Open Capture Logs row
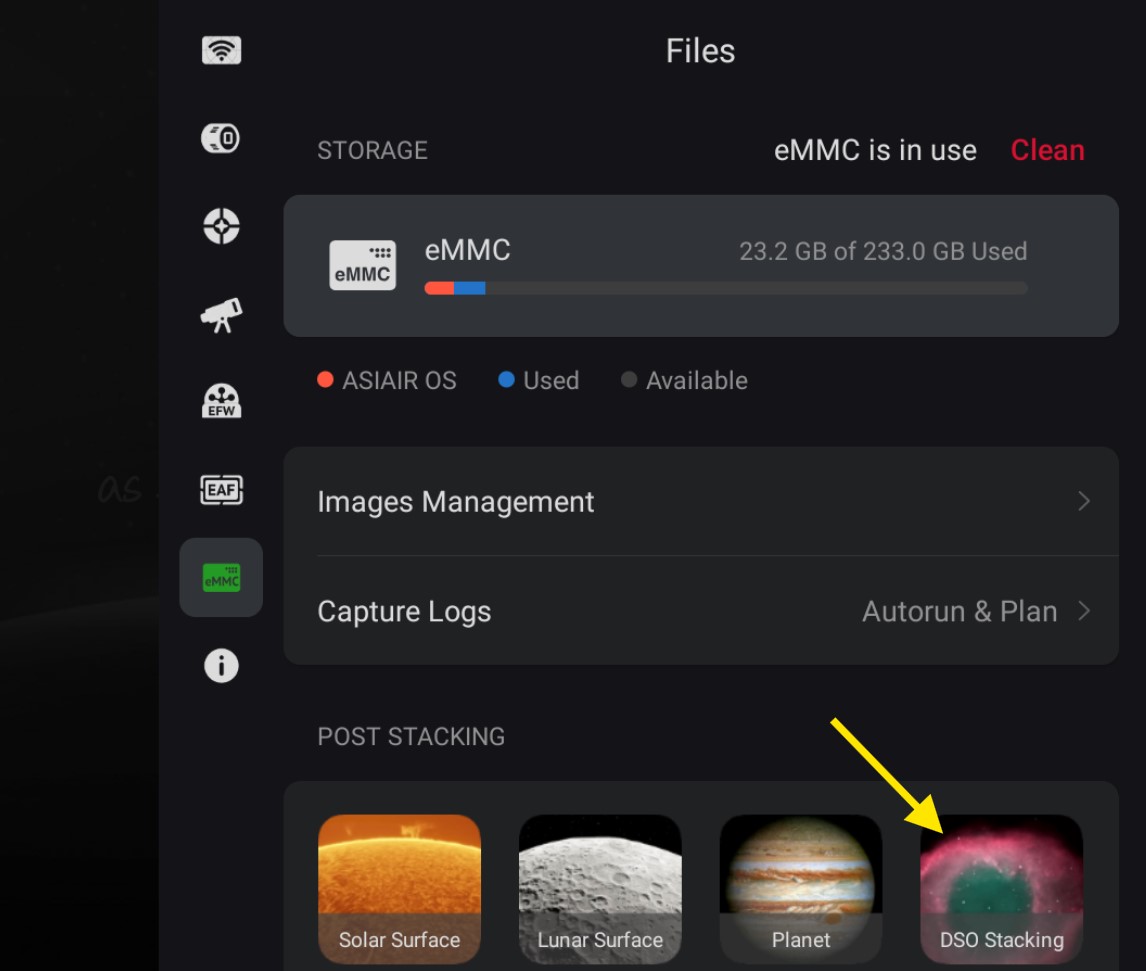Image resolution: width=1146 pixels, height=971 pixels. [x=404, y=611]
